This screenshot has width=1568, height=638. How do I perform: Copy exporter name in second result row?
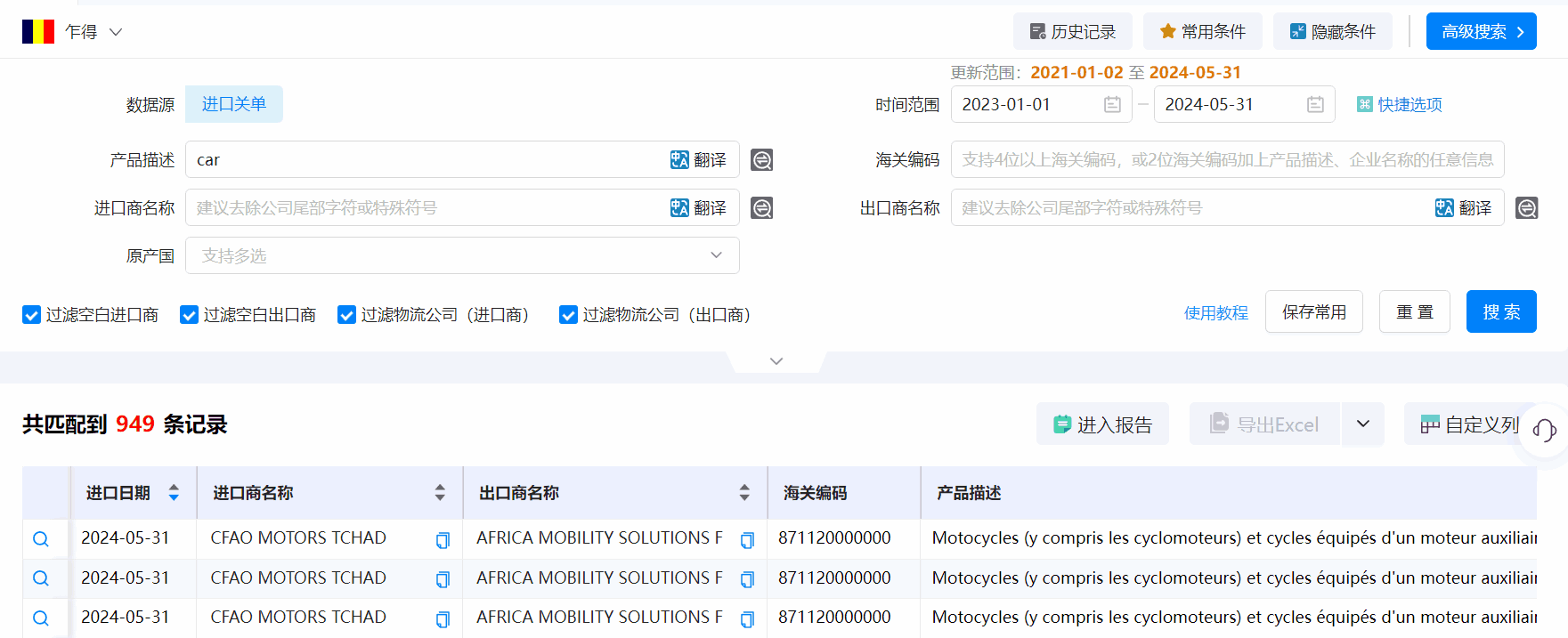click(747, 580)
